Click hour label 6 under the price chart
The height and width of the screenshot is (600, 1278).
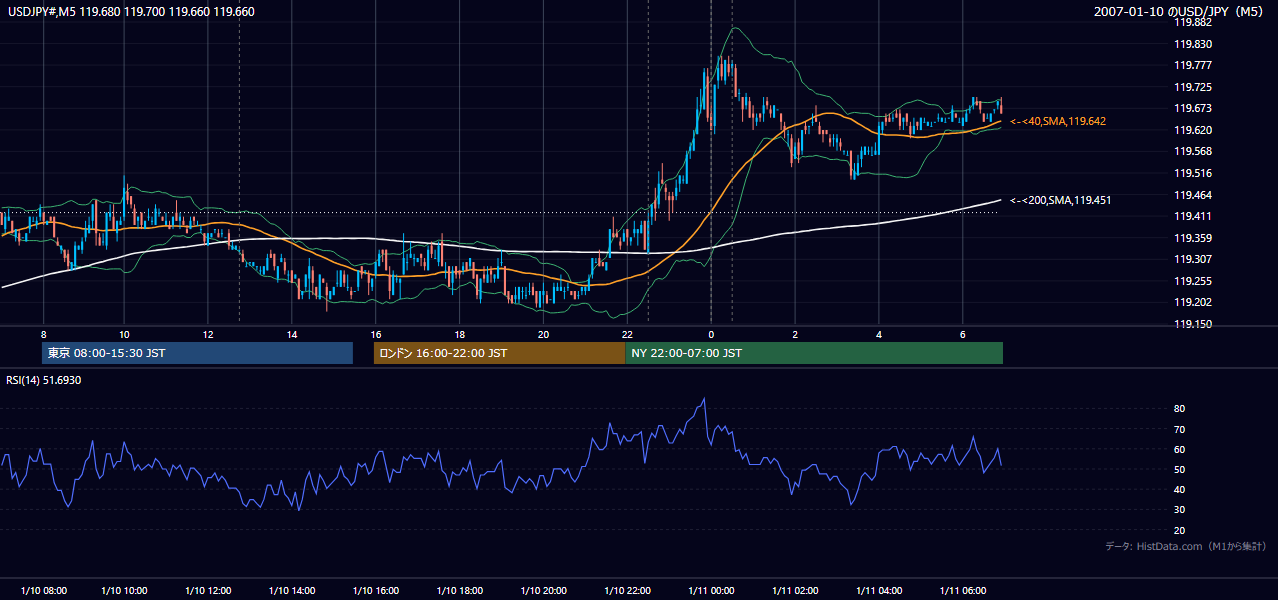point(963,334)
